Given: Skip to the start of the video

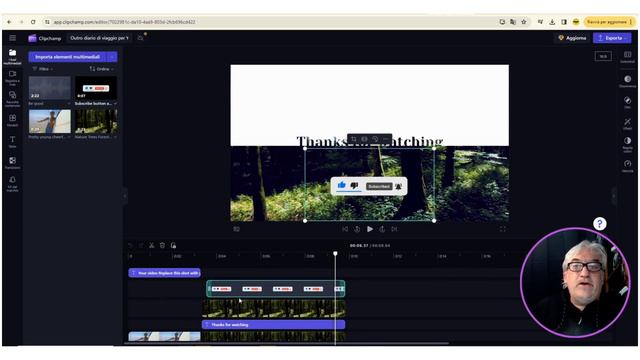Looking at the screenshot, I should pos(345,229).
